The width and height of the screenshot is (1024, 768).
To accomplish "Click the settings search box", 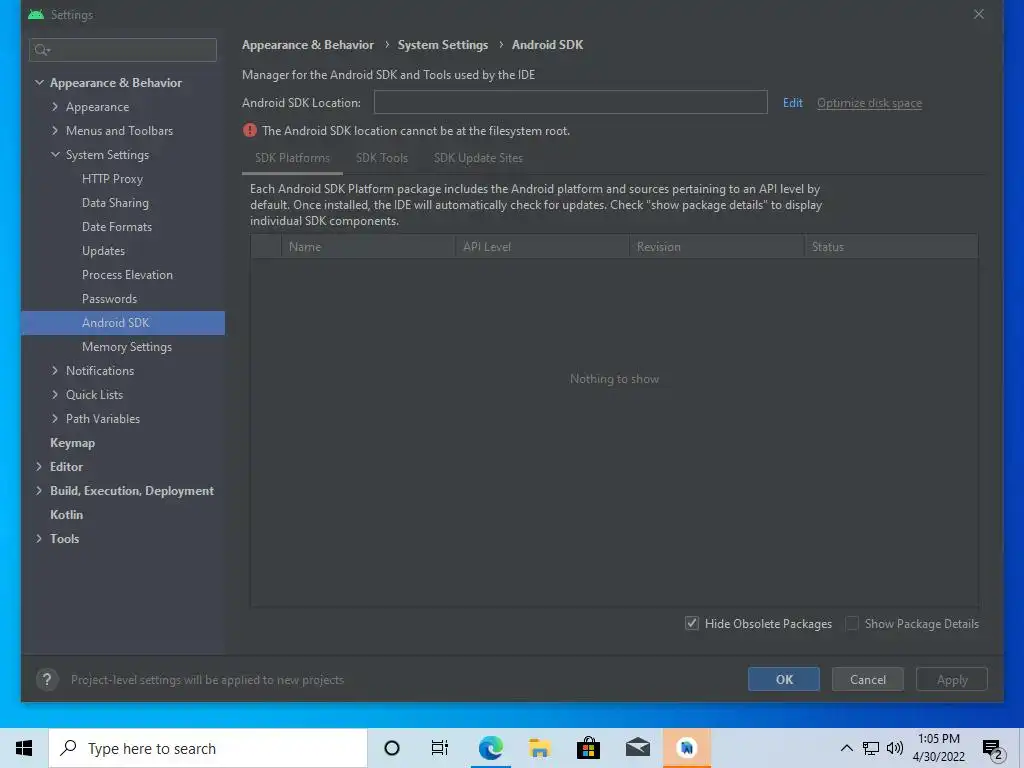I will pyautogui.click(x=123, y=50).
